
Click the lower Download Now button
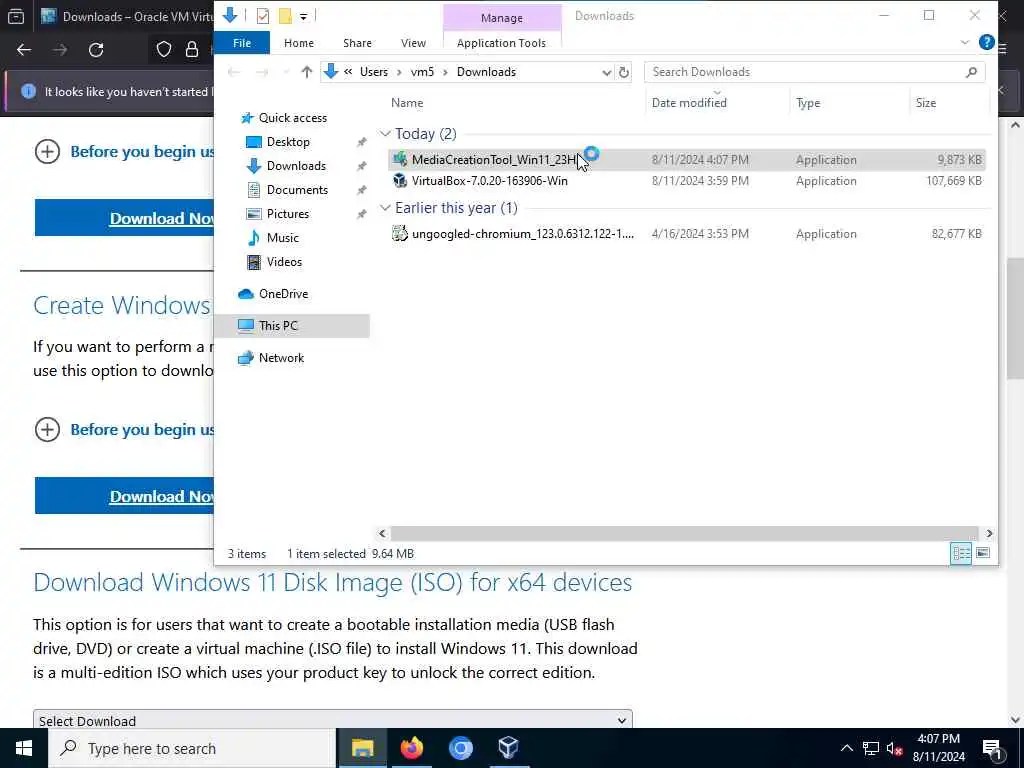pyautogui.click(x=124, y=496)
